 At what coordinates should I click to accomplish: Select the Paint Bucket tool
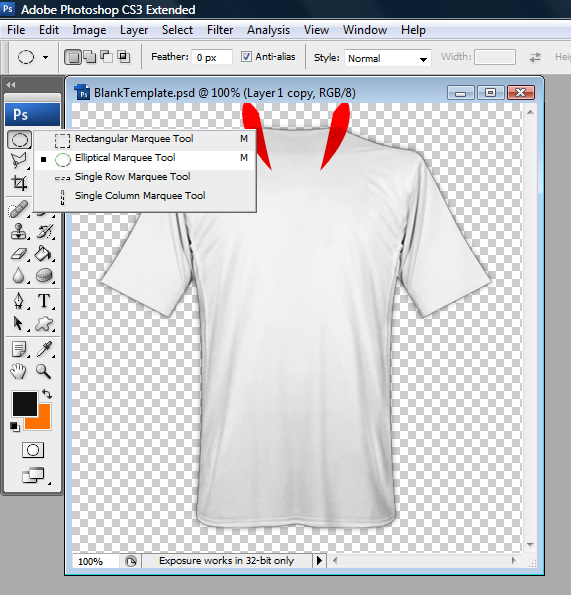[x=44, y=253]
